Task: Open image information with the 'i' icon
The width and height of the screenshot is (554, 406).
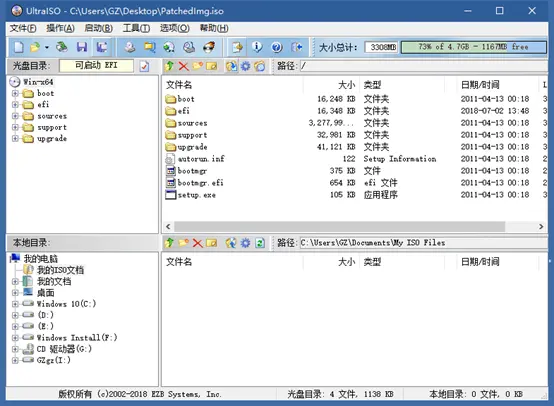Action: point(257,47)
